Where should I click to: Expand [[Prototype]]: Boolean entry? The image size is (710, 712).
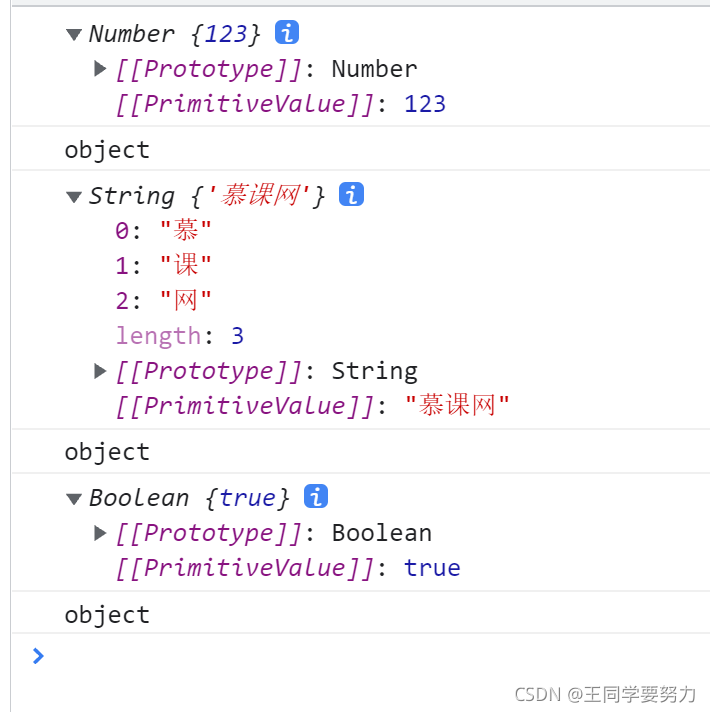[100, 533]
